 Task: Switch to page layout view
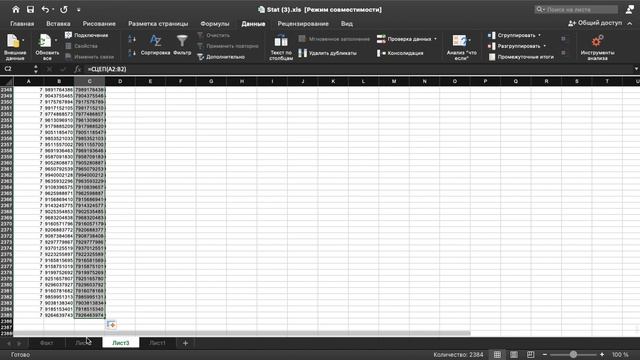coord(514,355)
